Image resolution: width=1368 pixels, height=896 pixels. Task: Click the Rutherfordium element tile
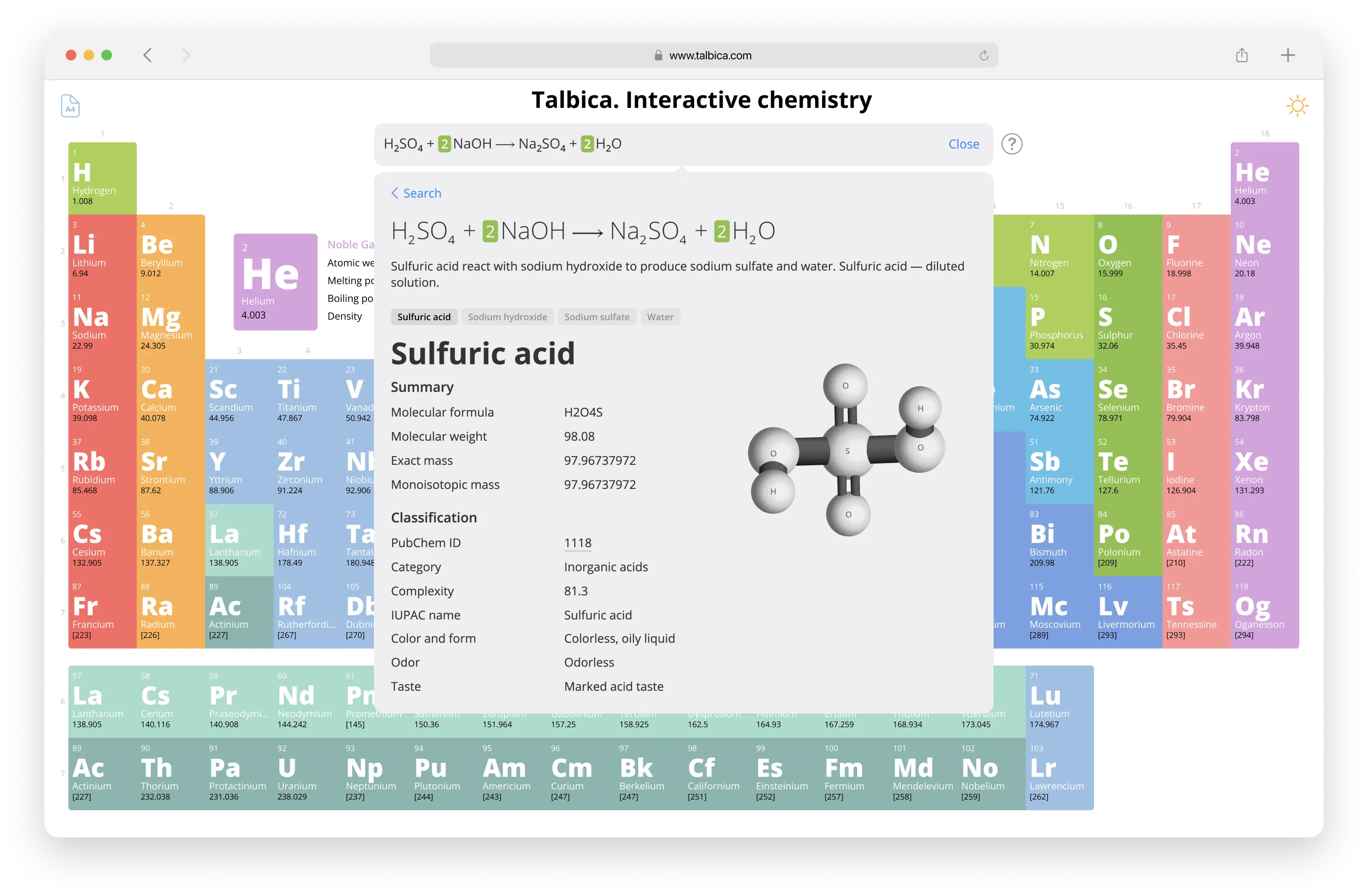point(307,613)
